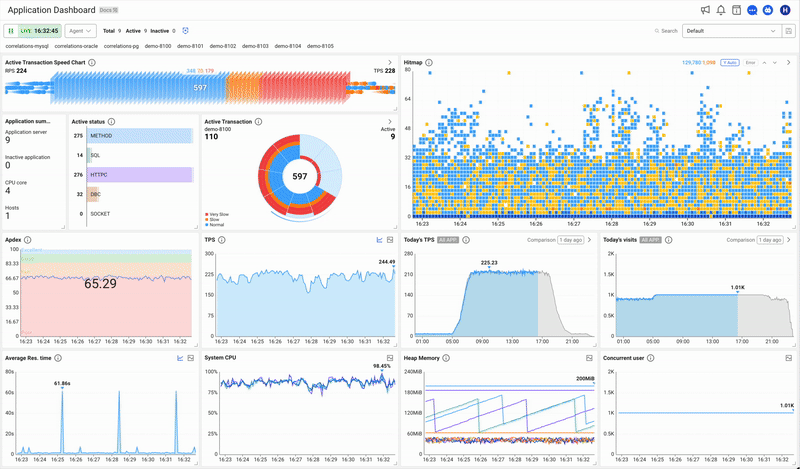Select the correlations-mysql agent
This screenshot has height=469, width=800.
pyautogui.click(x=27, y=46)
